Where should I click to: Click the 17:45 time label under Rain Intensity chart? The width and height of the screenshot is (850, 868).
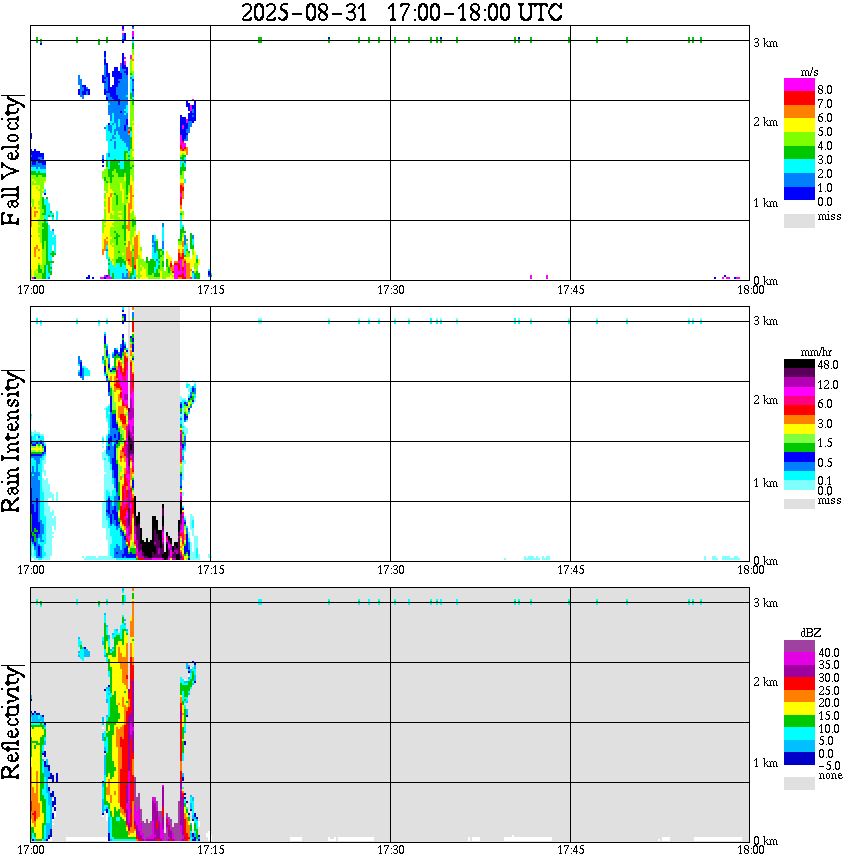tap(570, 570)
